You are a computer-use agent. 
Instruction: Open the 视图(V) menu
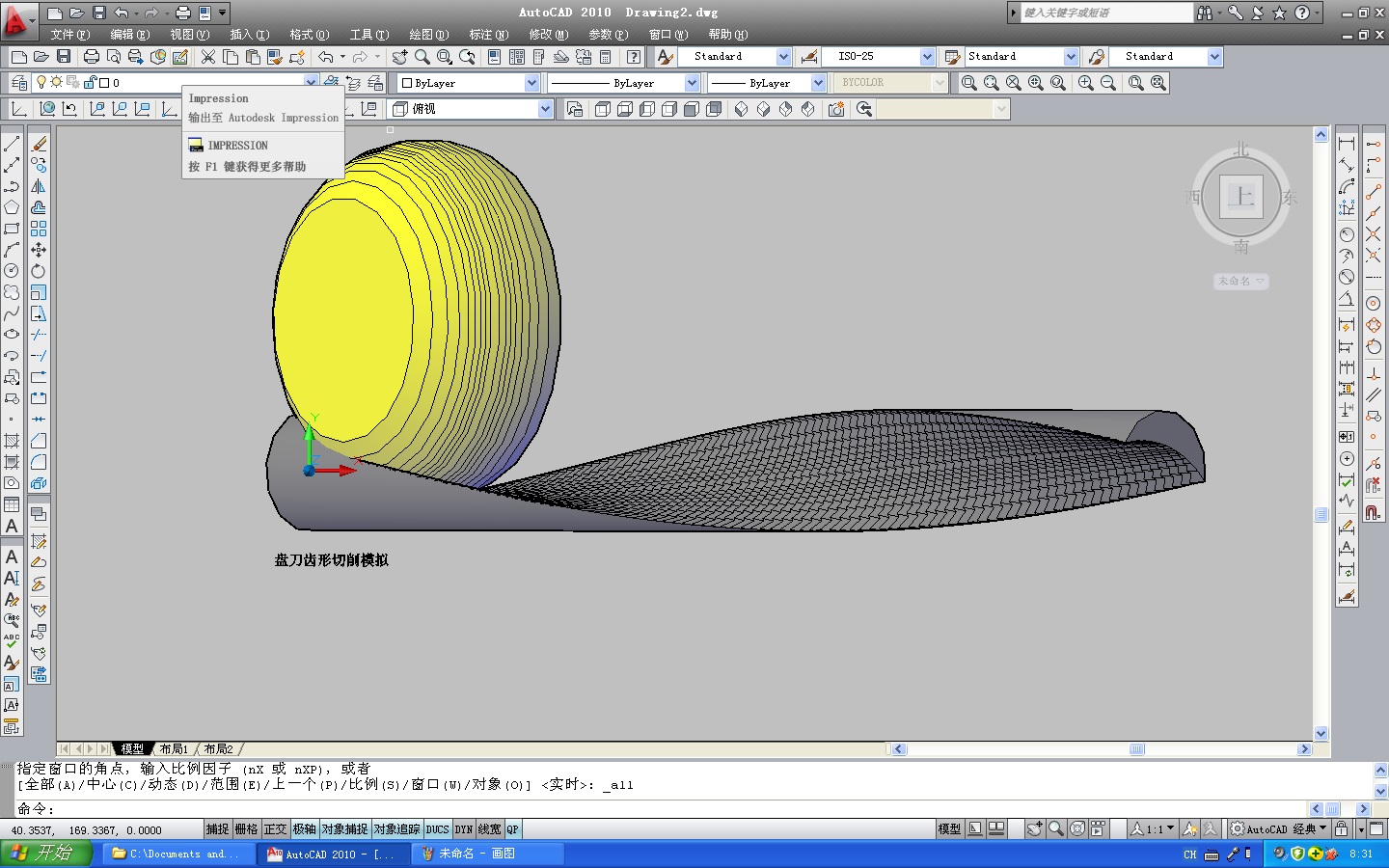[190, 35]
